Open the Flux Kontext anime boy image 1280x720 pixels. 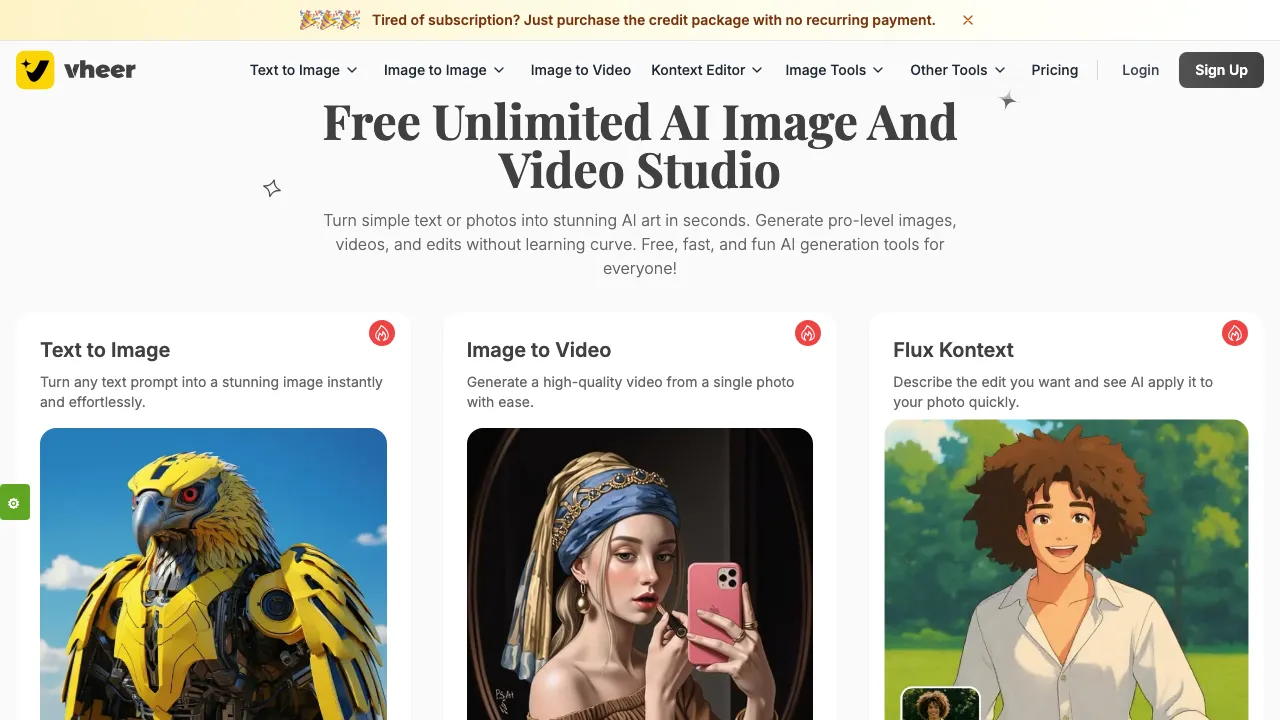(x=1066, y=570)
